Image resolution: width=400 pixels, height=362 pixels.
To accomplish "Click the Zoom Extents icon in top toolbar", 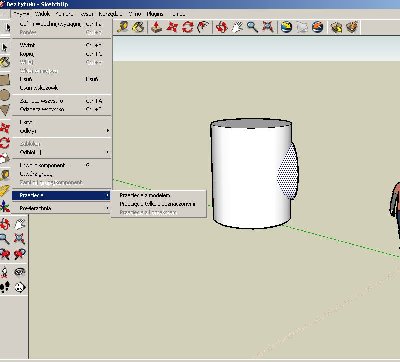I will point(268,27).
